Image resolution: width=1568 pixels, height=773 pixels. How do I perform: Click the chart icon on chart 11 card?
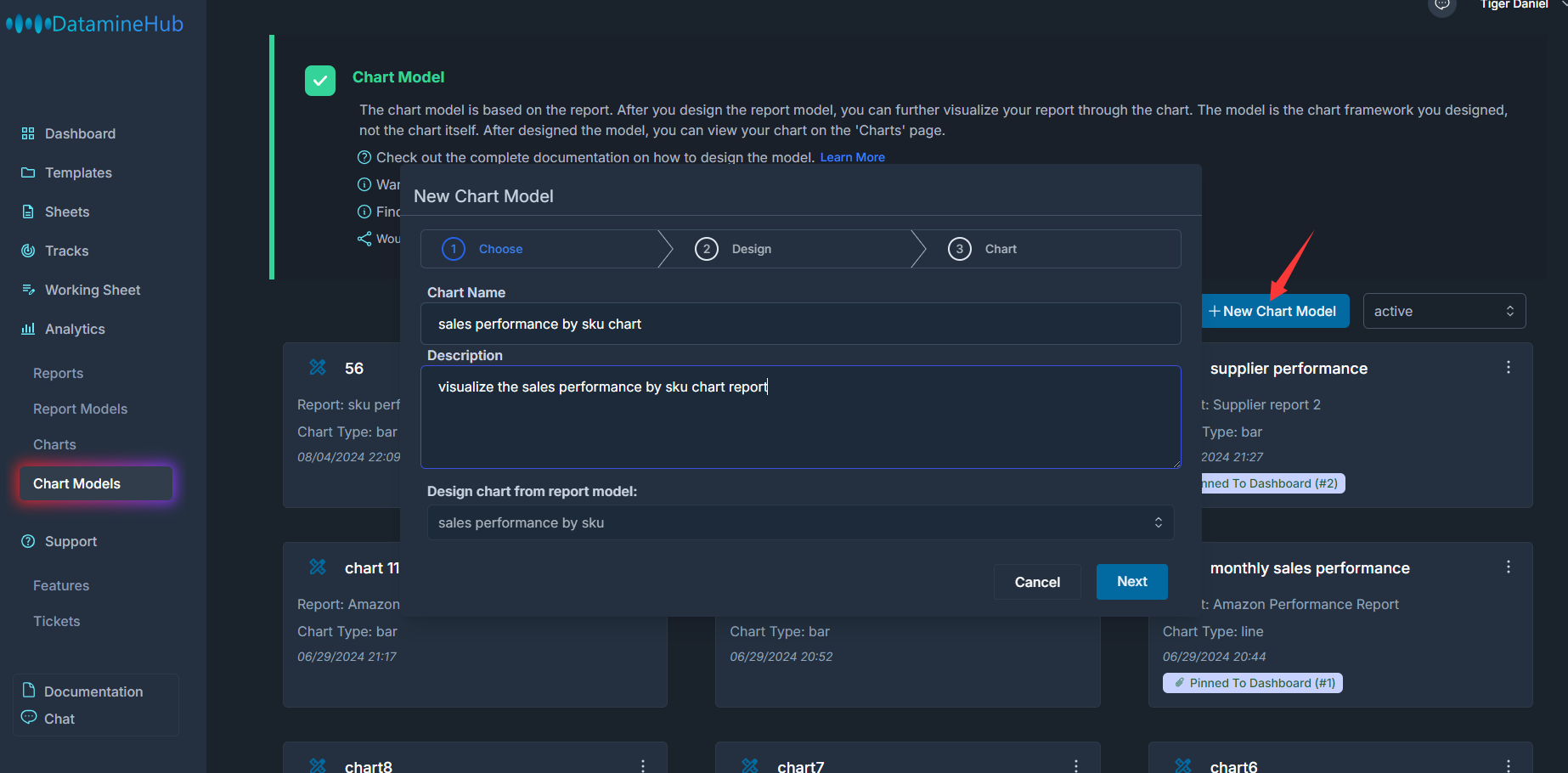(318, 567)
